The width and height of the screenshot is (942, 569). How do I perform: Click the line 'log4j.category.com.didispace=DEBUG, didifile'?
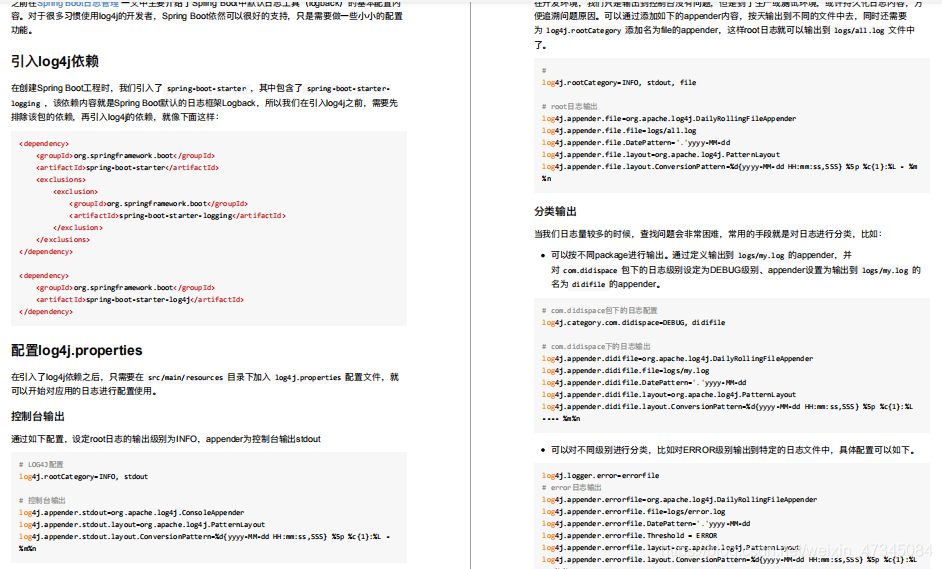click(x=633, y=323)
